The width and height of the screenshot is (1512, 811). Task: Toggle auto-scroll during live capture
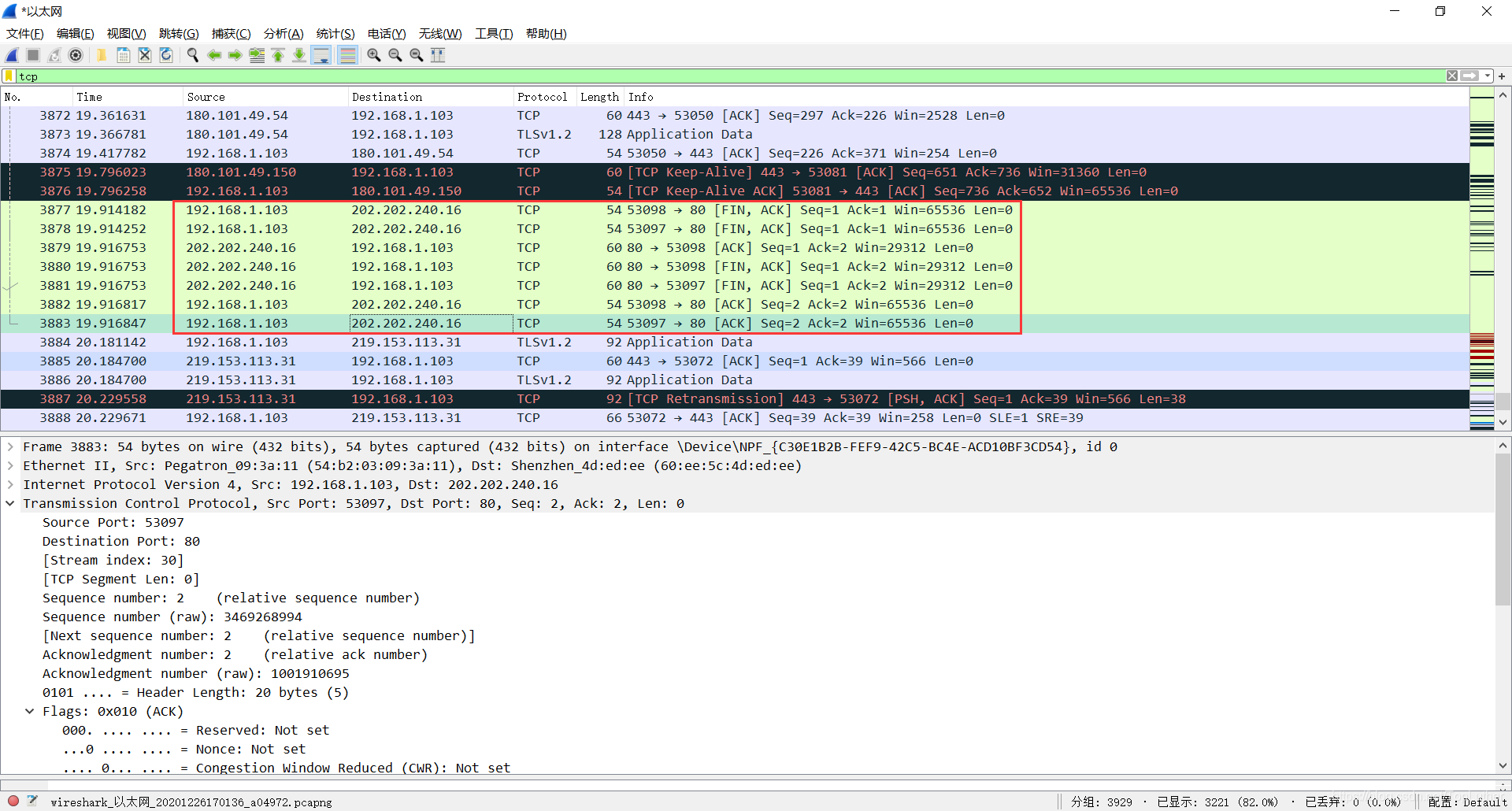tap(321, 55)
